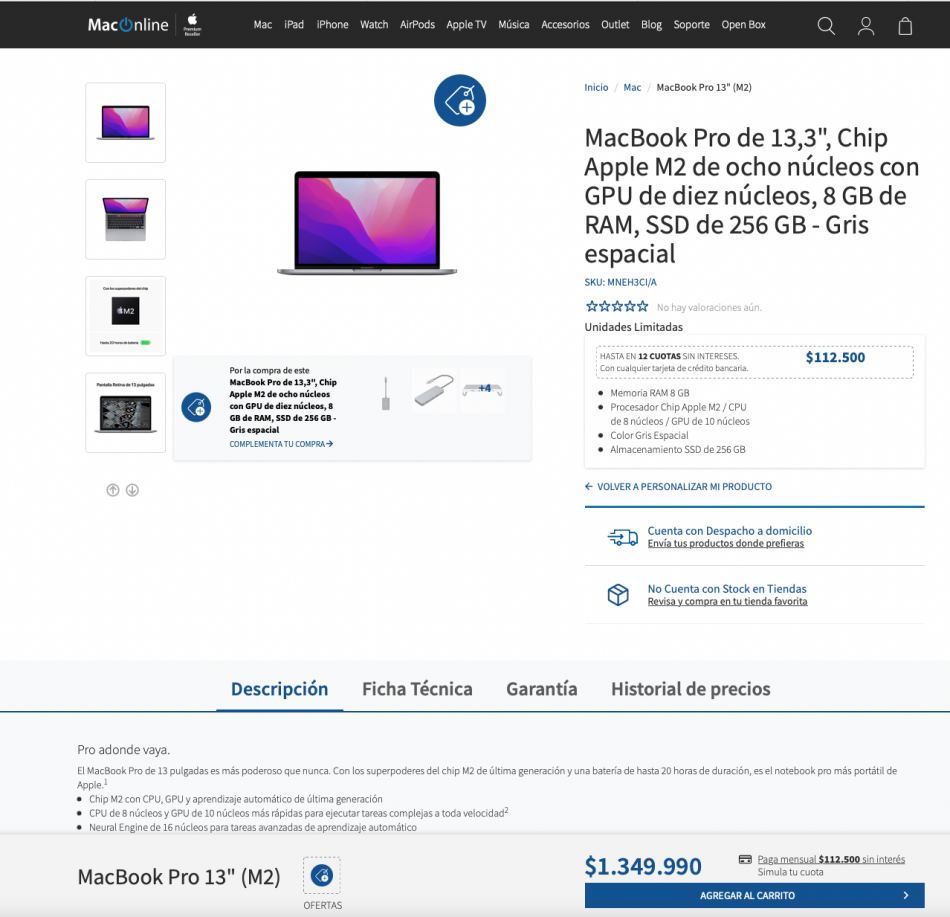Open the Música menu item
This screenshot has width=950, height=917.
(x=513, y=25)
